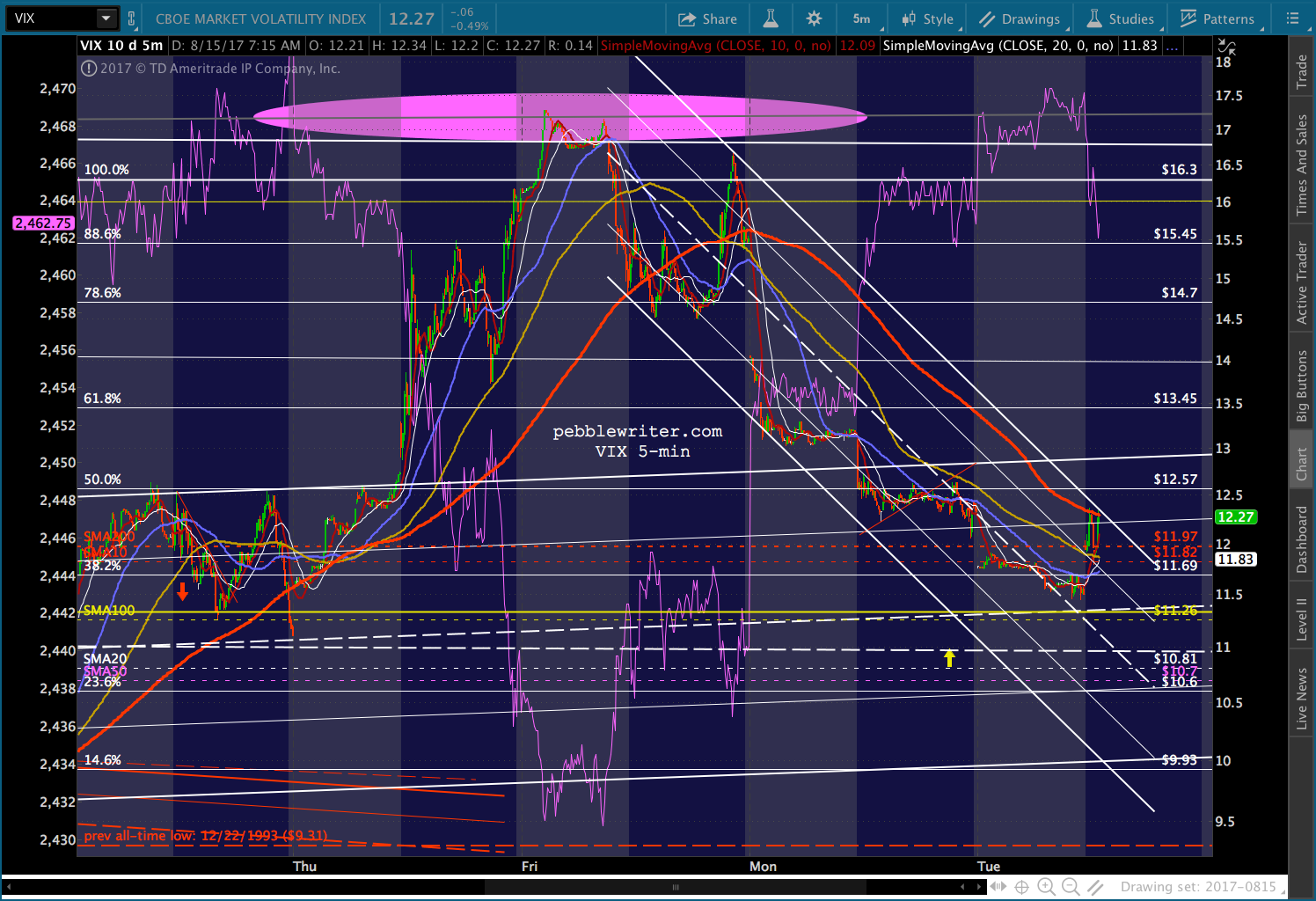Click the 14.6% Fibonacci level label

click(x=102, y=760)
